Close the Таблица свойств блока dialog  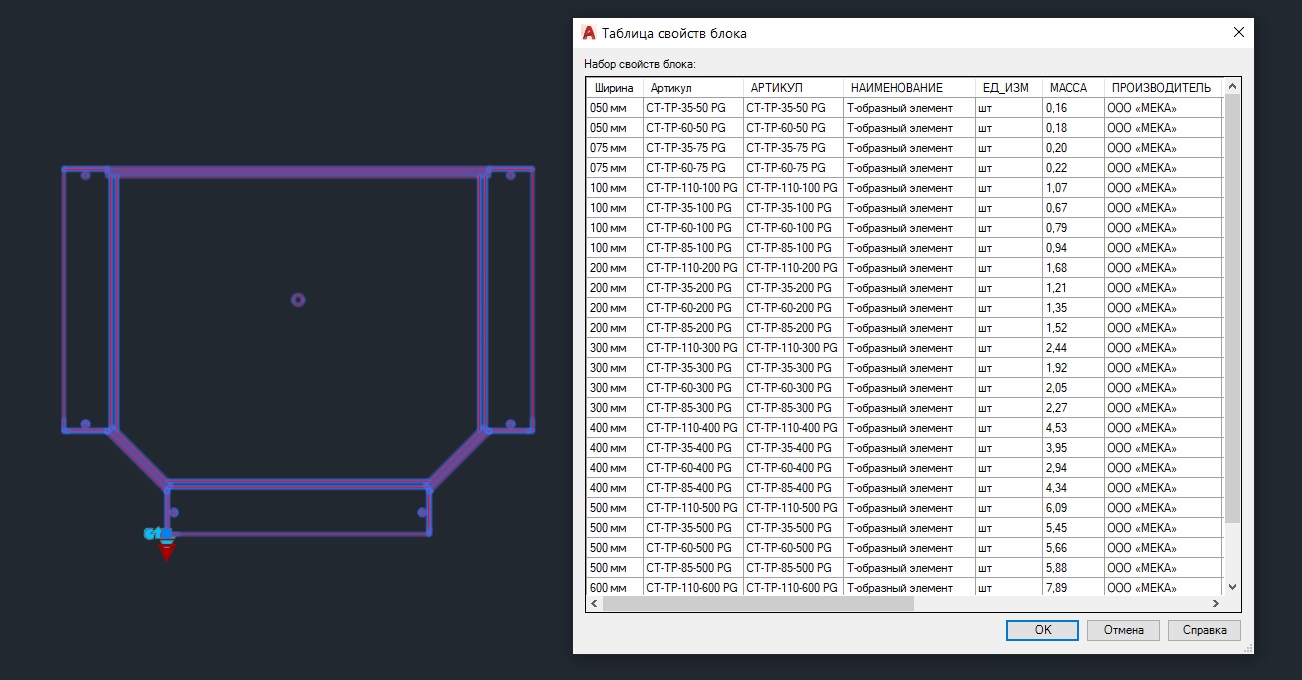pos(1239,32)
